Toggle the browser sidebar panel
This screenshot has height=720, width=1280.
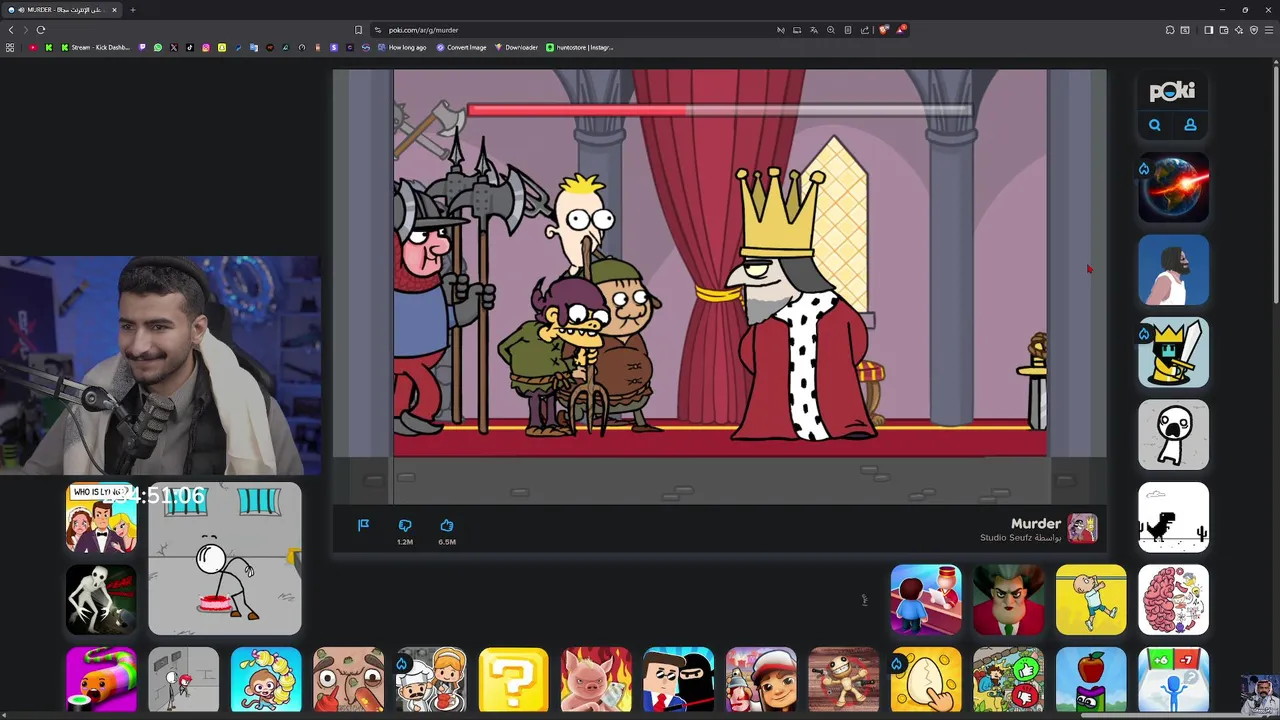1208,30
